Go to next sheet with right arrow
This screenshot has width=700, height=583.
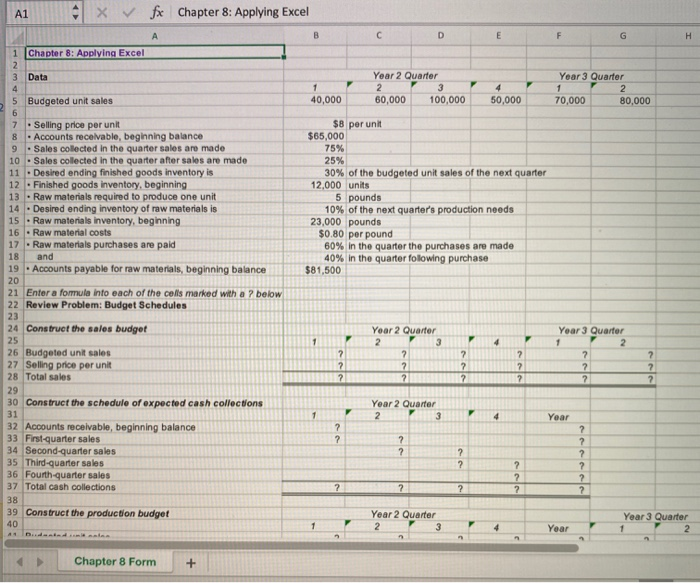(40, 562)
